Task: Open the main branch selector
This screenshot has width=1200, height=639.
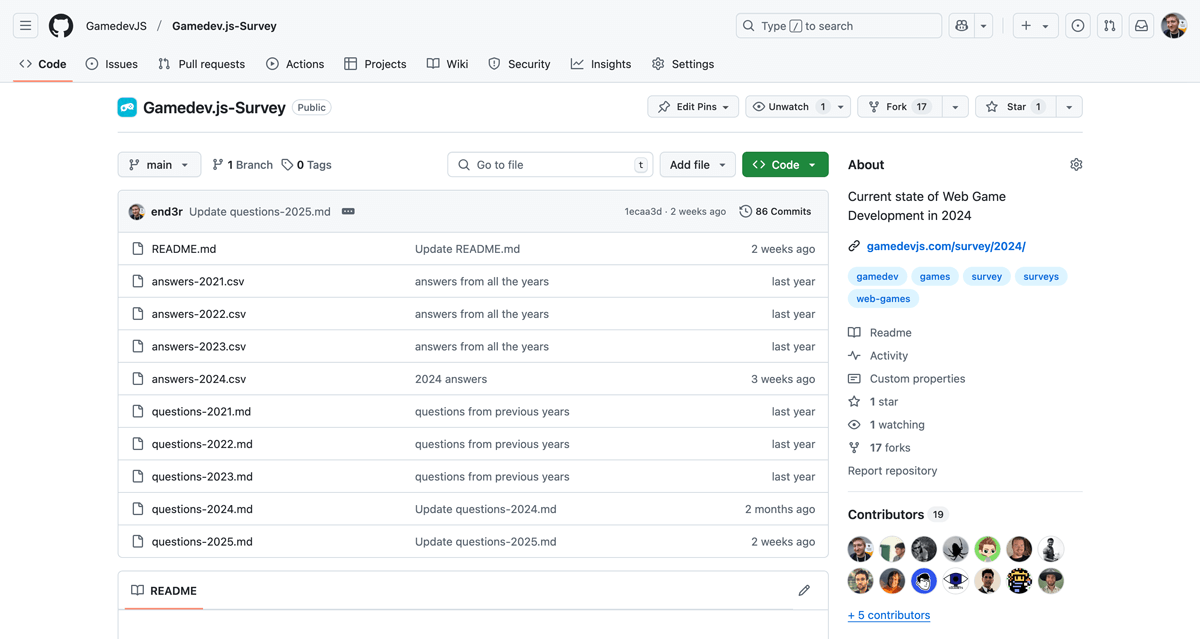Action: [x=159, y=165]
